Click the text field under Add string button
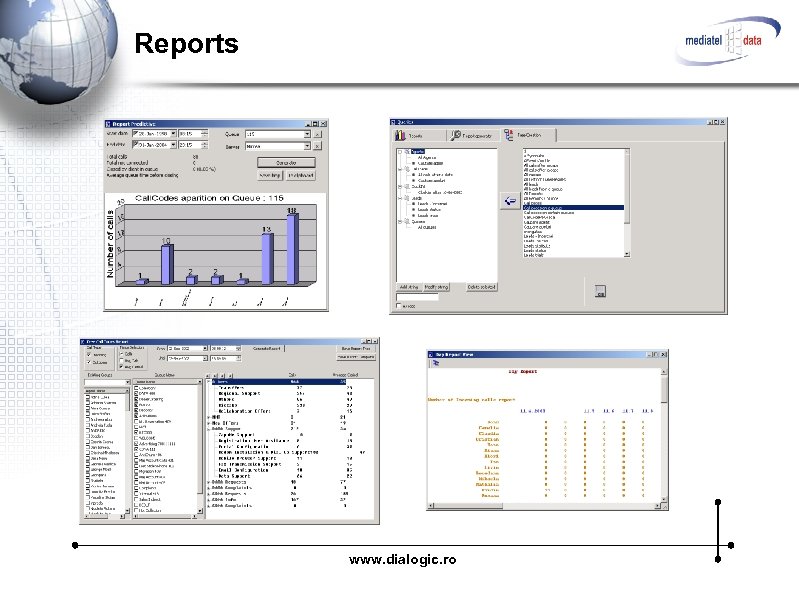799x598 pixels. point(417,297)
